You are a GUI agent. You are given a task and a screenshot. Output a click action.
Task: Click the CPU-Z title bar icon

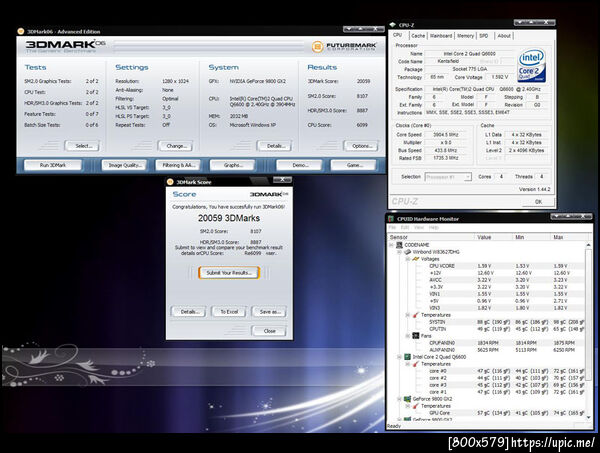[x=393, y=25]
